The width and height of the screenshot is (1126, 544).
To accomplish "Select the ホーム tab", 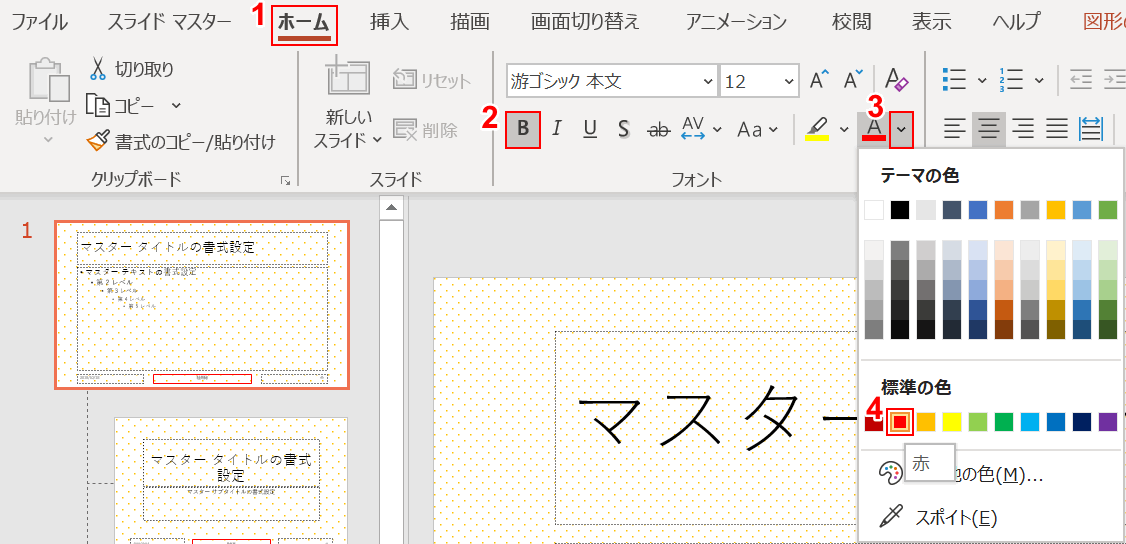I will tap(304, 22).
